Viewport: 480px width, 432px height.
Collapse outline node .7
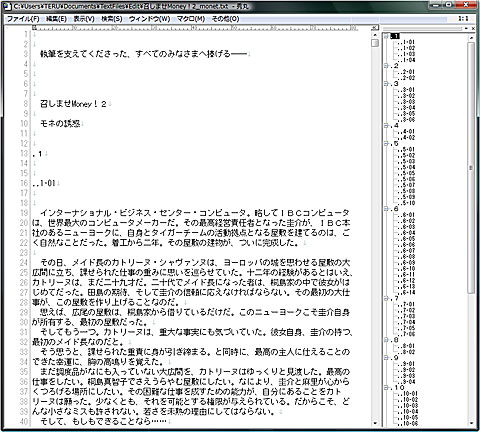point(386,298)
